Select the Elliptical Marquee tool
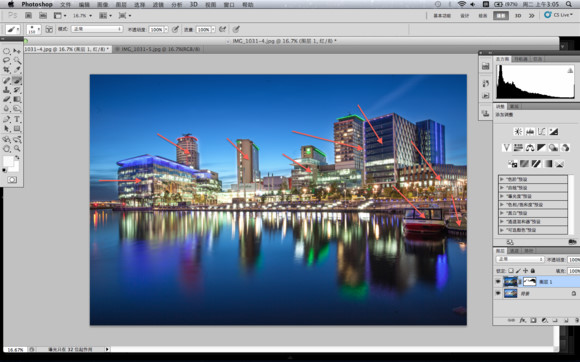 (x=7, y=51)
